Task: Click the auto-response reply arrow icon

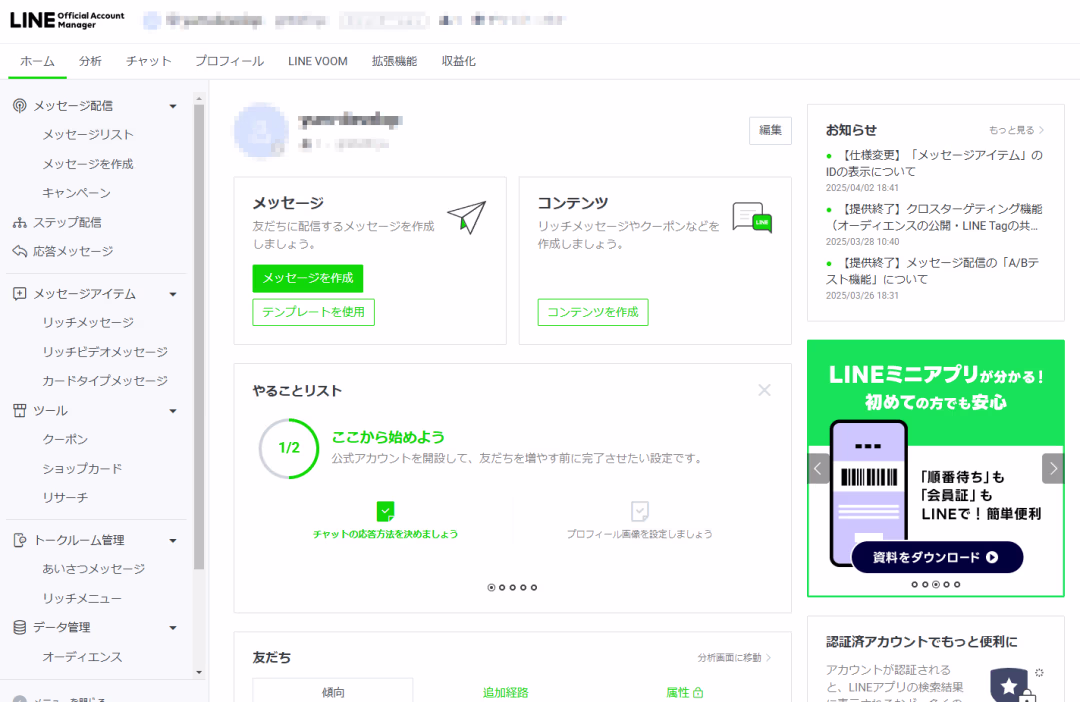Action: click(x=20, y=251)
